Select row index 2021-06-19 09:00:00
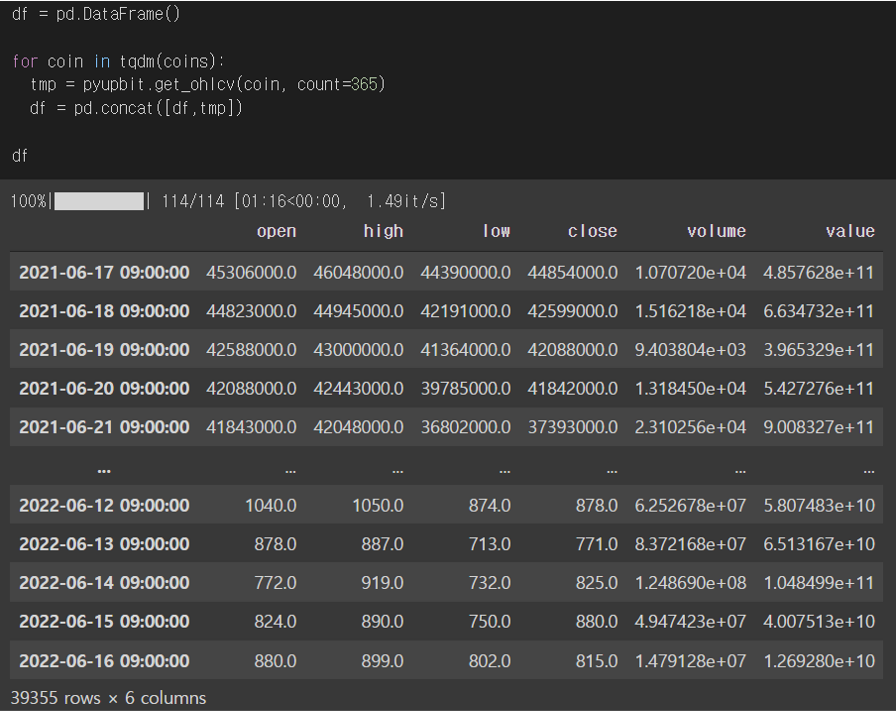 point(104,350)
